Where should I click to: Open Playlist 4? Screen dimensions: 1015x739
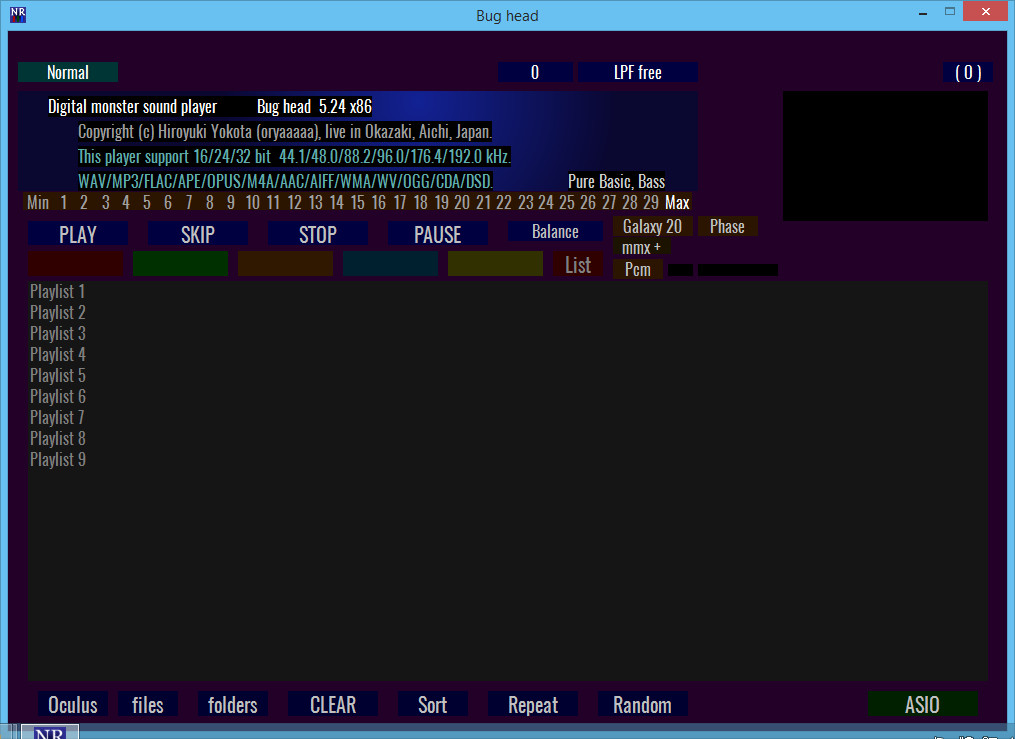click(x=57, y=355)
